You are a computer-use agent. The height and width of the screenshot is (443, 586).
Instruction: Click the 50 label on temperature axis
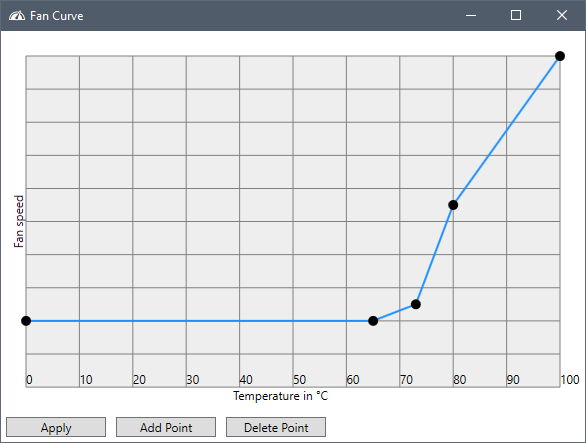[300, 380]
